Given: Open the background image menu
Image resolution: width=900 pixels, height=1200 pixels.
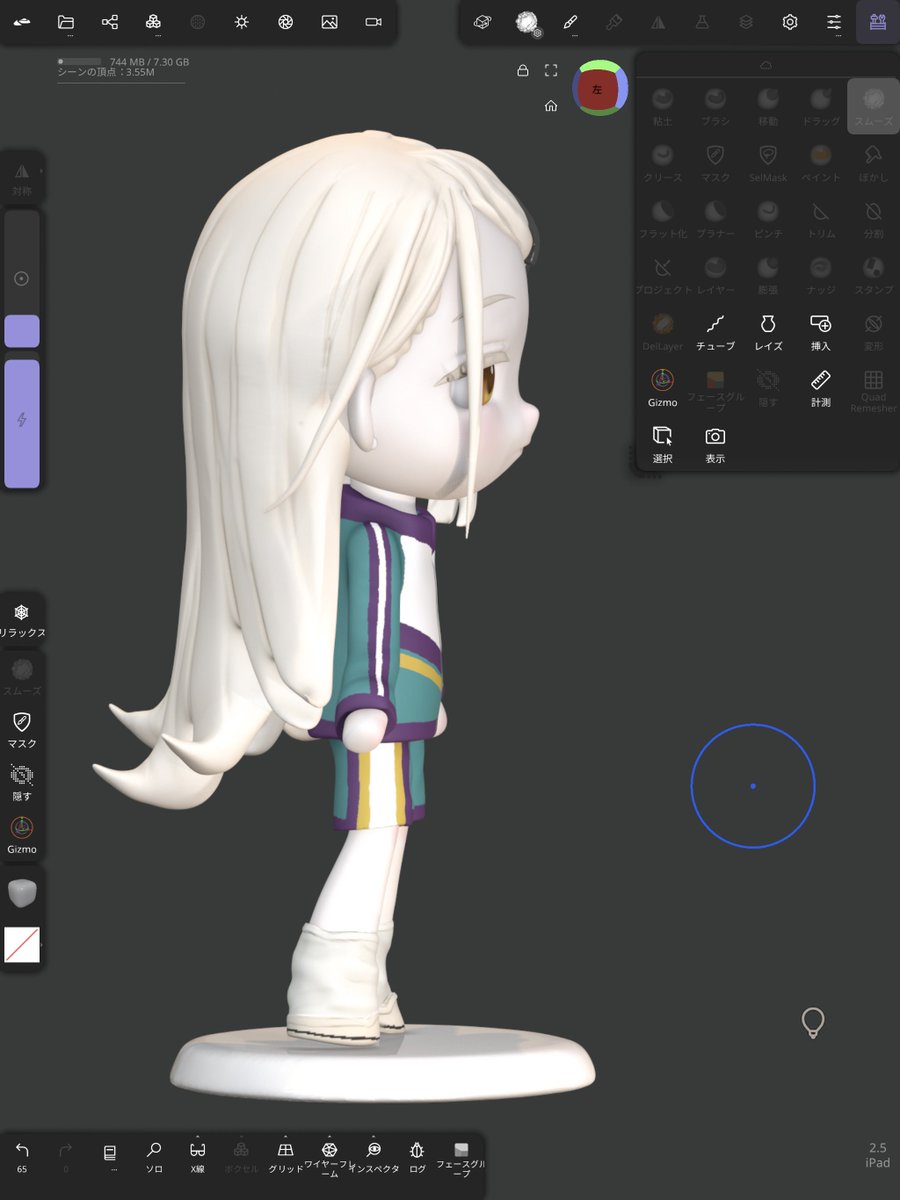Looking at the screenshot, I should (329, 22).
